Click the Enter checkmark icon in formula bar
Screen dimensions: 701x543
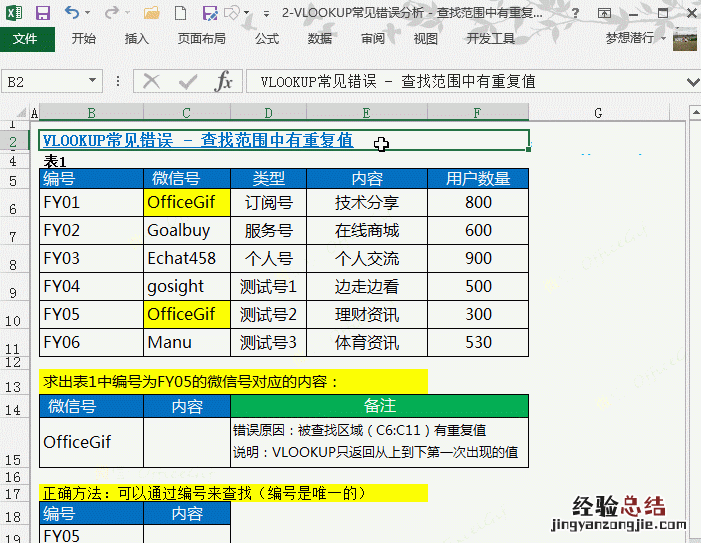coord(187,81)
